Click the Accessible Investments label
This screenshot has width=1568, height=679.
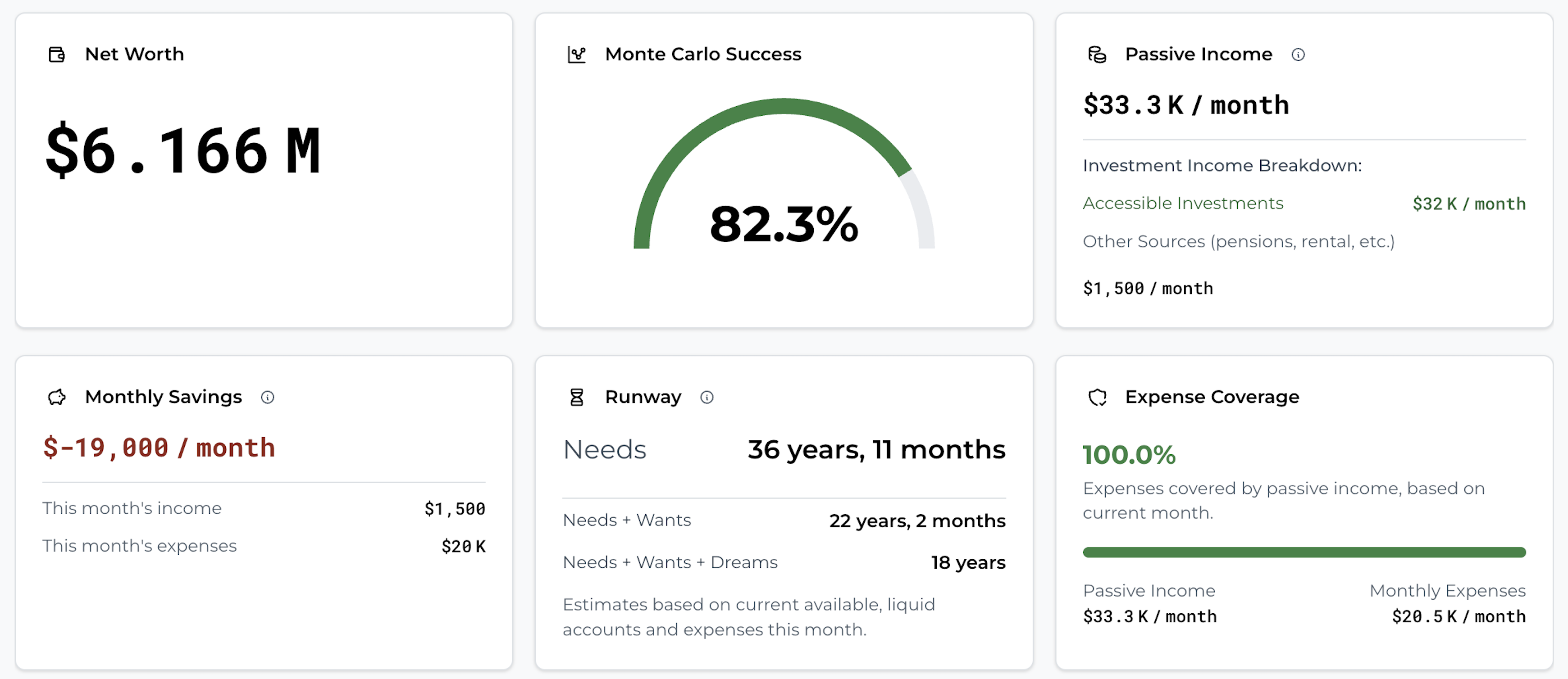[1183, 203]
